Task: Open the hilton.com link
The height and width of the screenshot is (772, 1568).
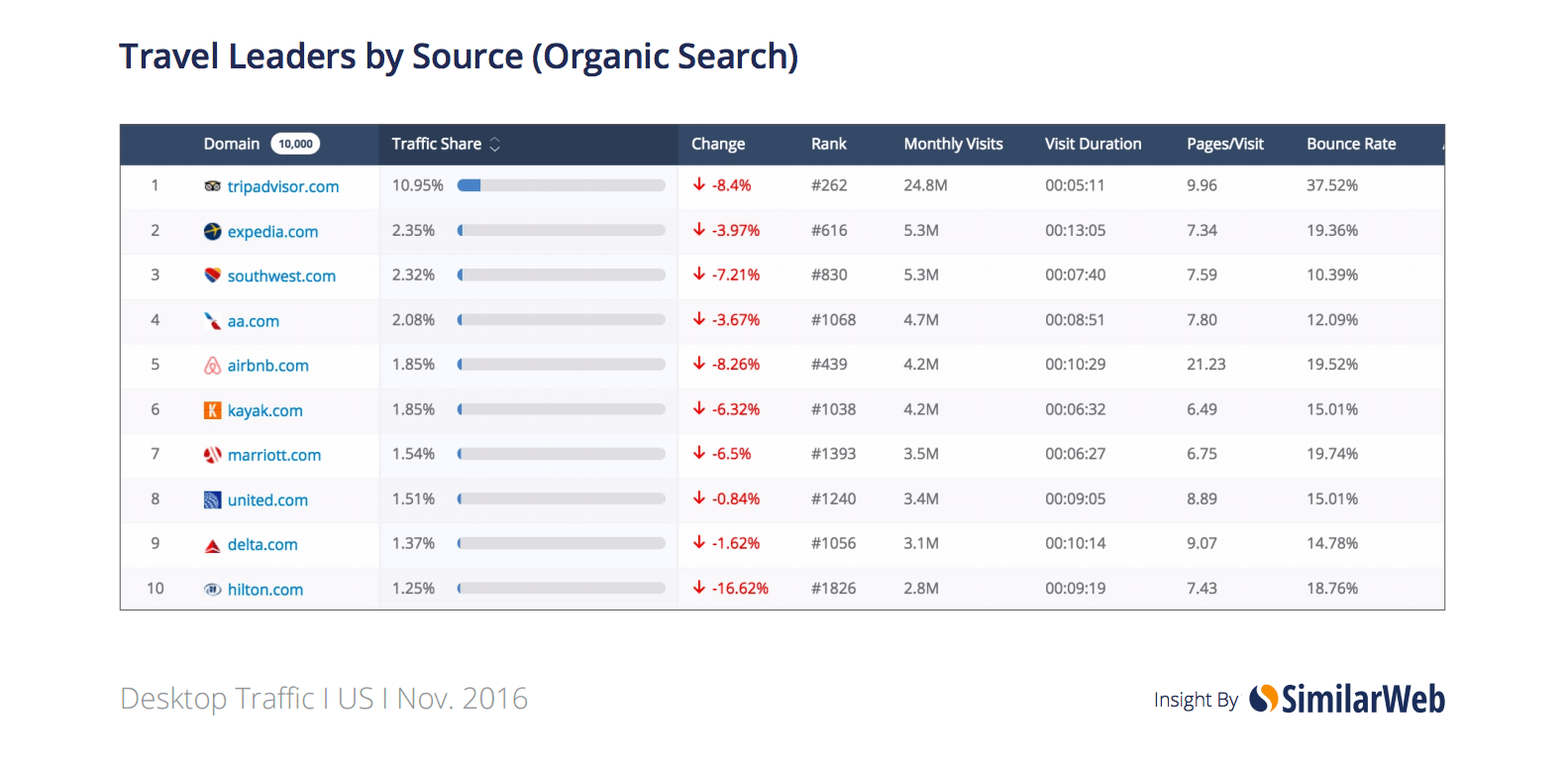Action: coord(265,590)
